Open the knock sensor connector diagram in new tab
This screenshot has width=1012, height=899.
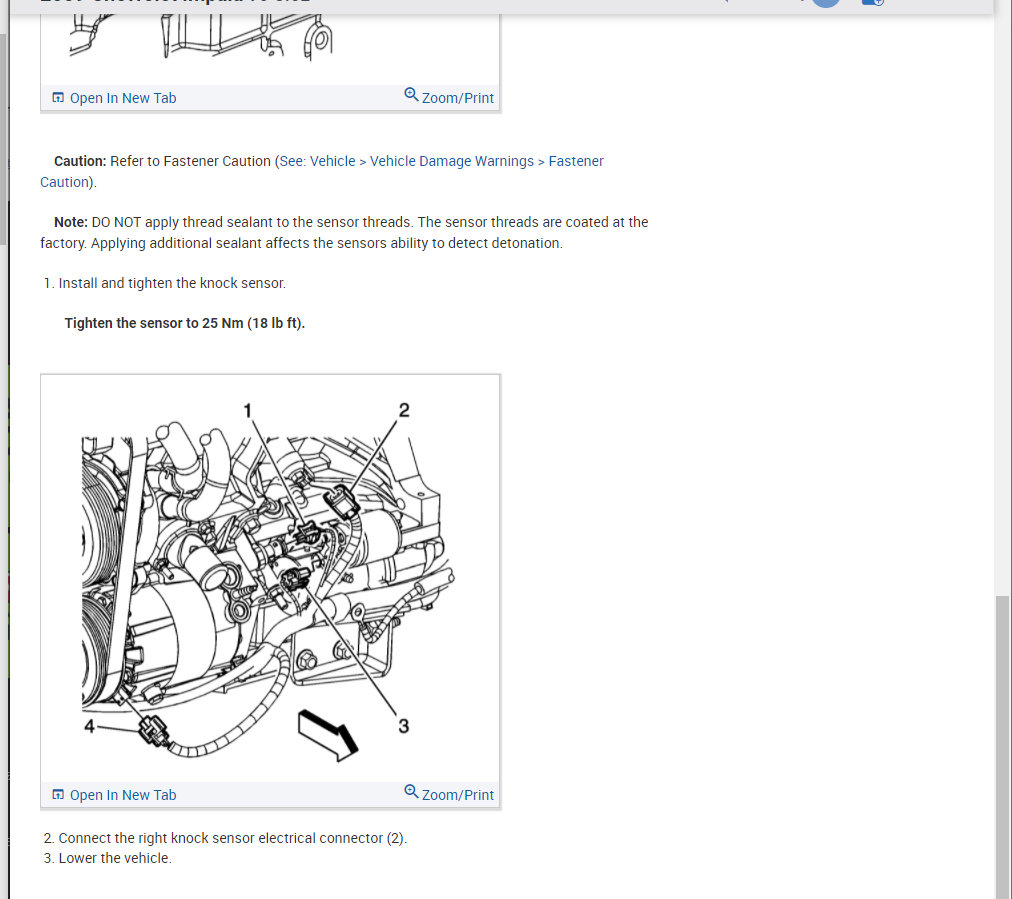click(x=114, y=795)
